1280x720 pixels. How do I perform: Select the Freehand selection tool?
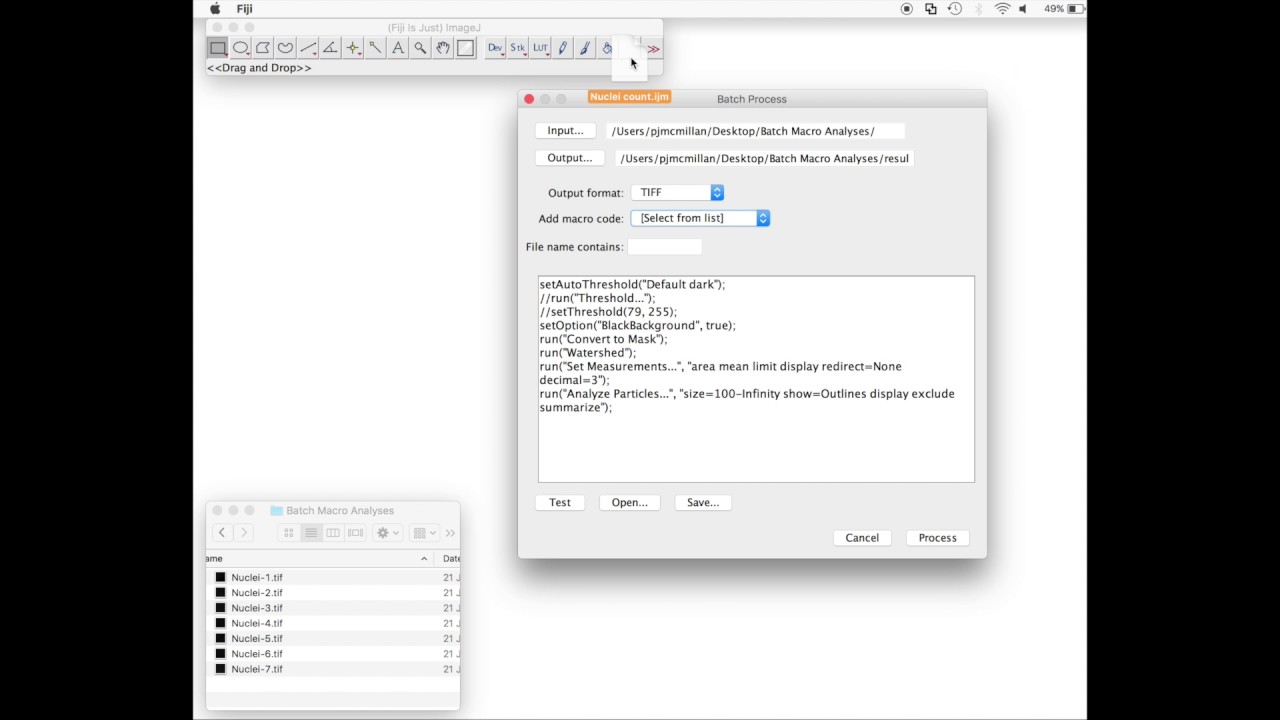point(285,48)
